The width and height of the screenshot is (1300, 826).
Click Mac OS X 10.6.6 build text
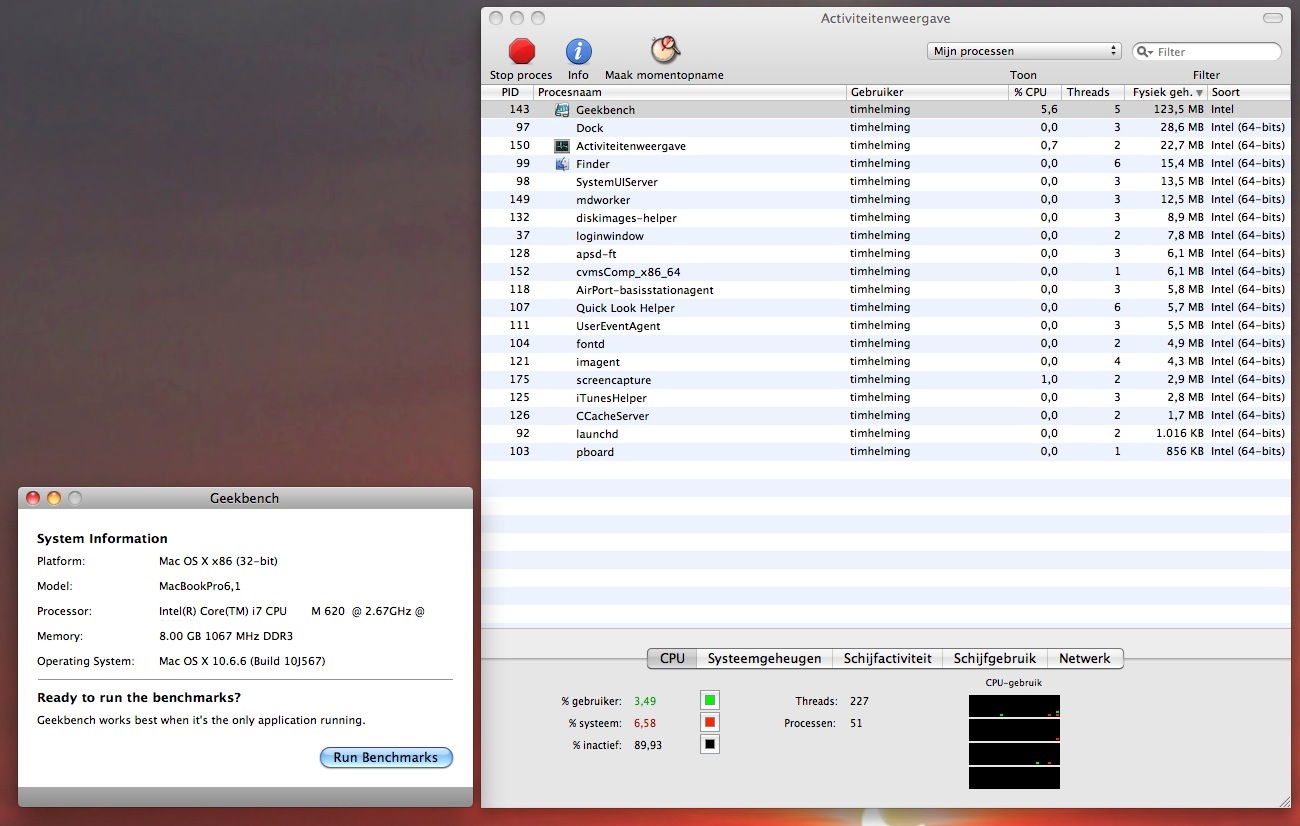pos(242,661)
